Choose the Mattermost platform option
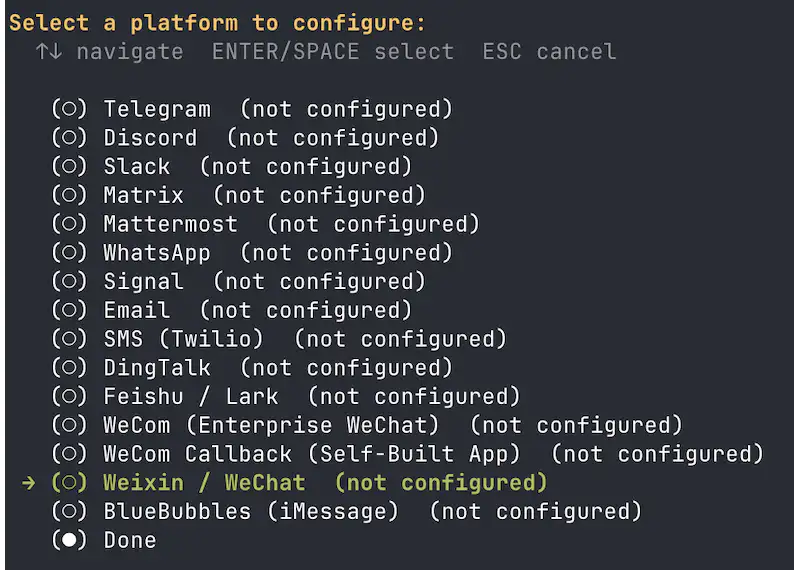Image resolution: width=794 pixels, height=570 pixels. (x=170, y=224)
